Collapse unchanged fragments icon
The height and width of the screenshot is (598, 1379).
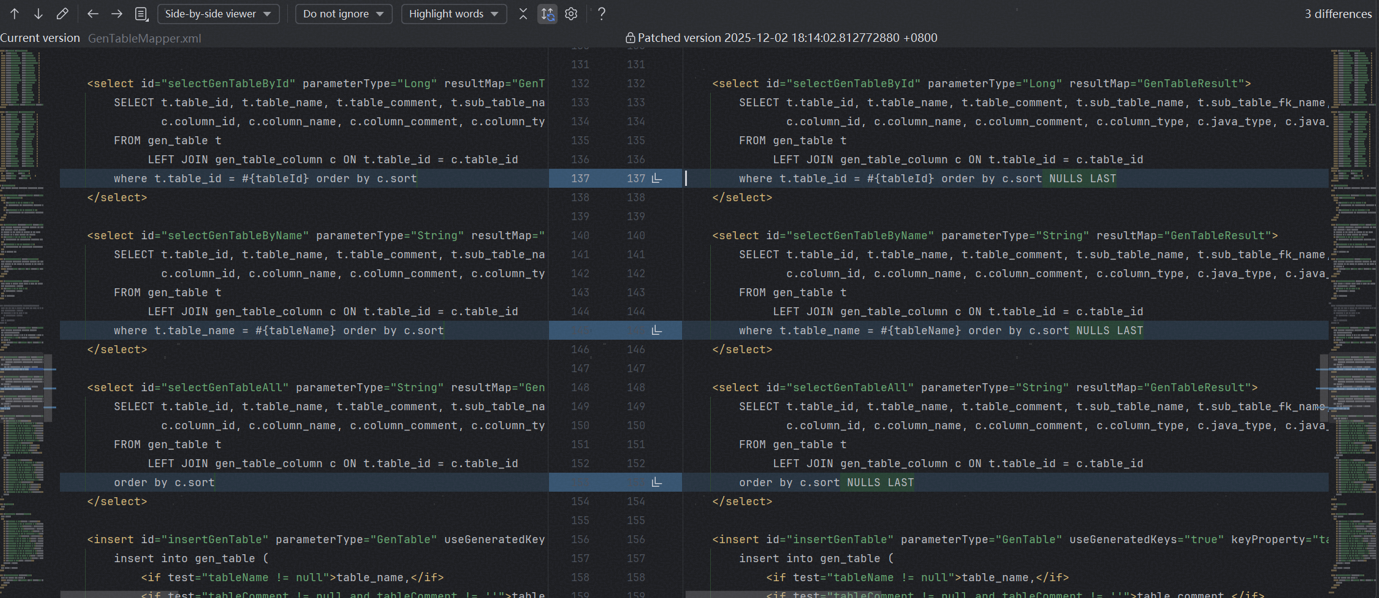pyautogui.click(x=523, y=14)
